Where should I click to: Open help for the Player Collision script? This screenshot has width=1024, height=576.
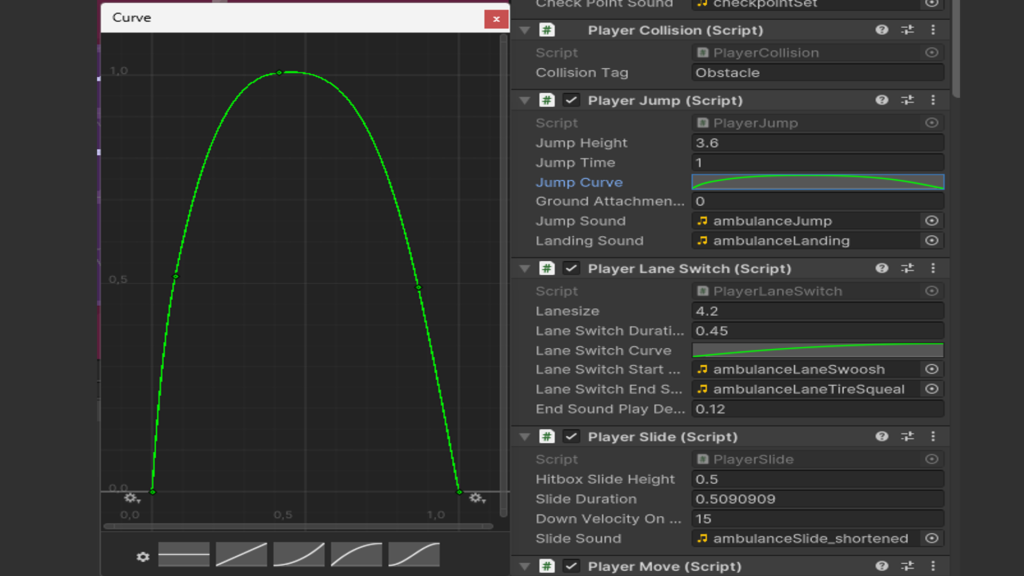point(880,30)
